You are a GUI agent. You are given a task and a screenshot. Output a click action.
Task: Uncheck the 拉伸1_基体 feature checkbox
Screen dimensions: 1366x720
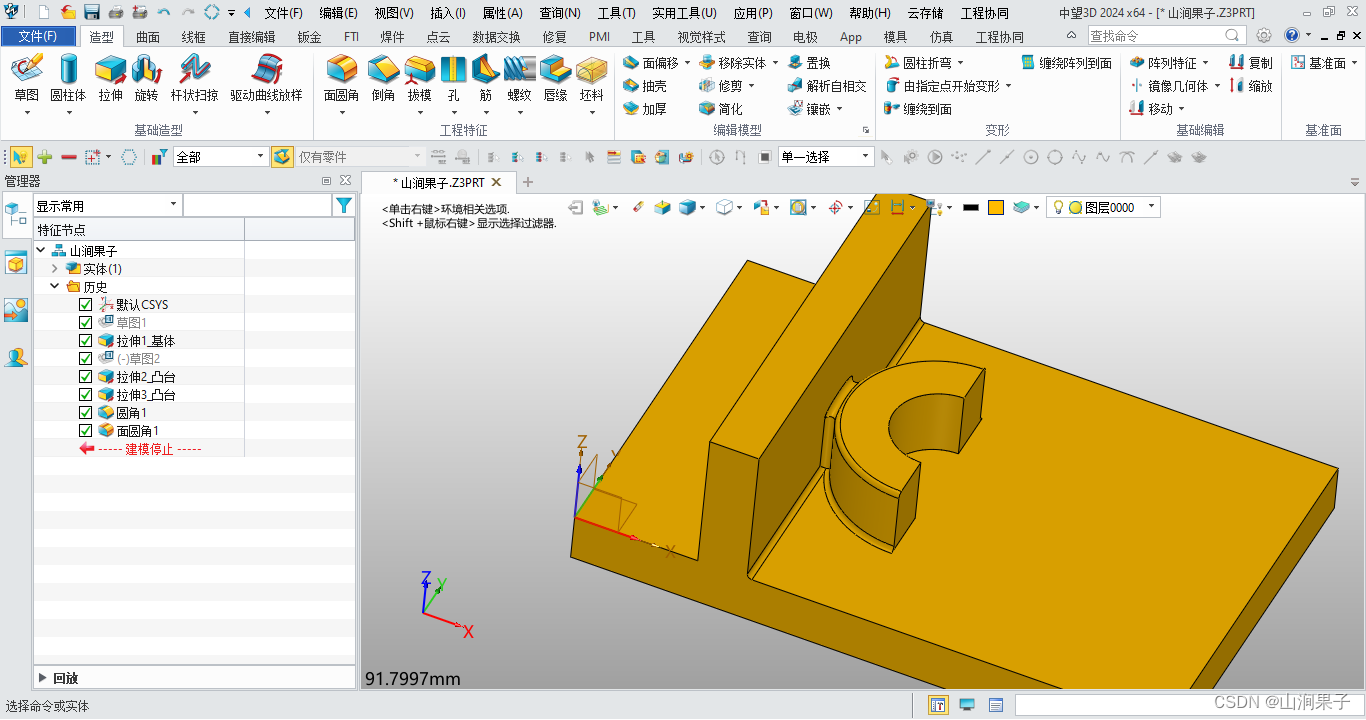click(x=86, y=340)
